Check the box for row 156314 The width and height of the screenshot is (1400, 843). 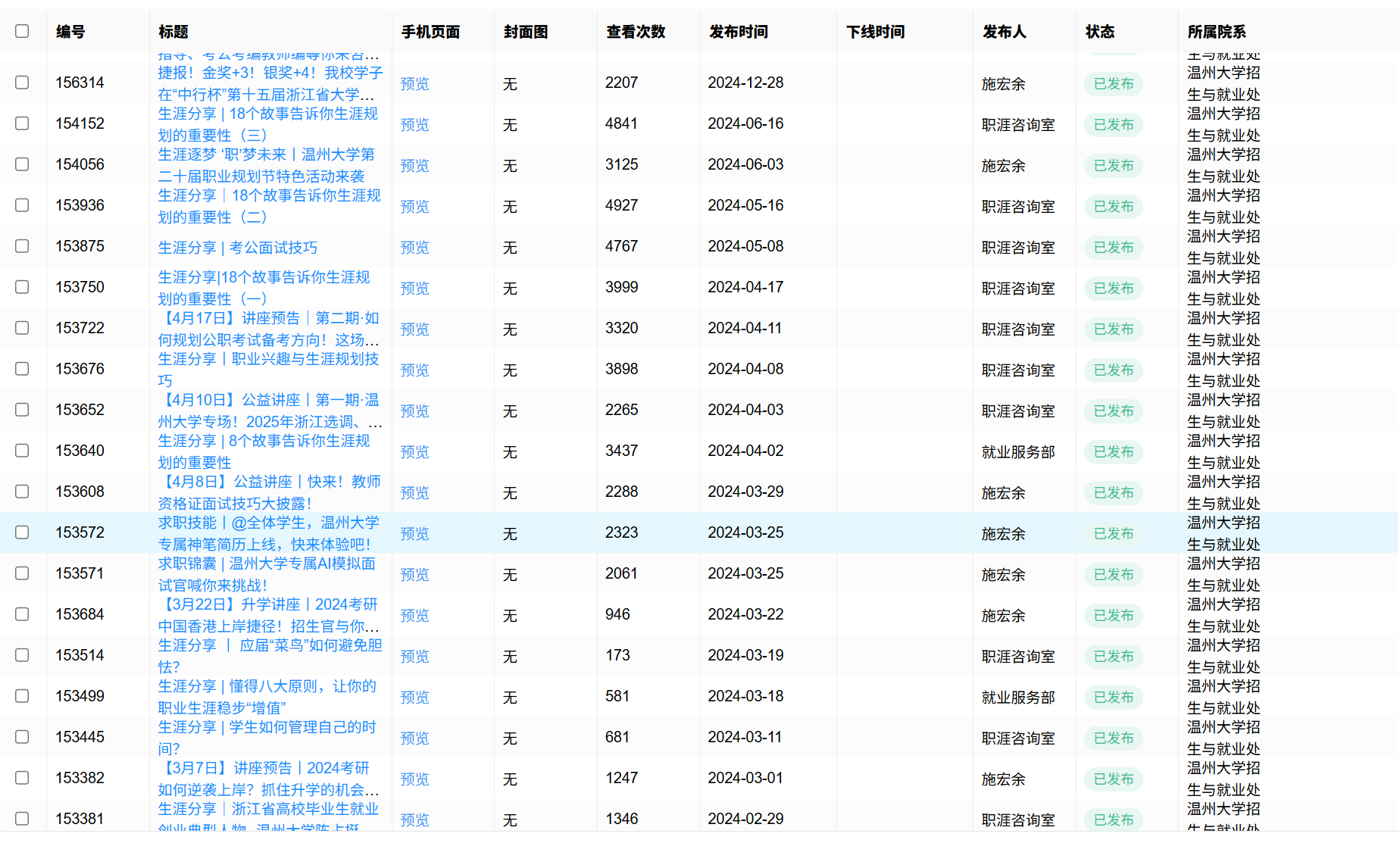pos(22,83)
